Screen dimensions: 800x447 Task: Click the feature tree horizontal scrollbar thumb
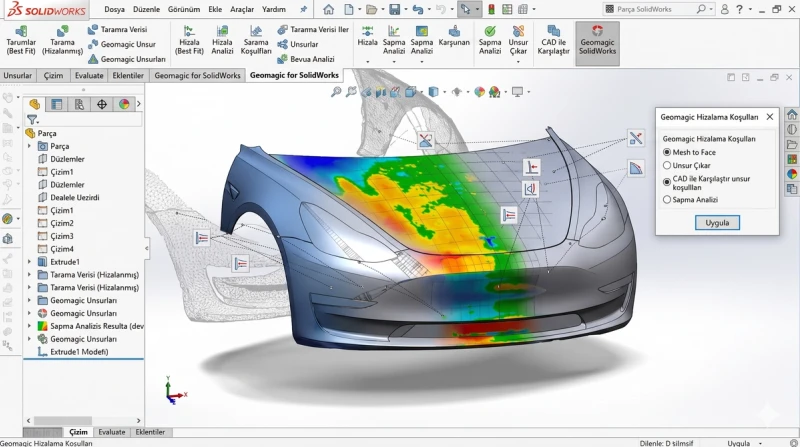click(x=63, y=420)
